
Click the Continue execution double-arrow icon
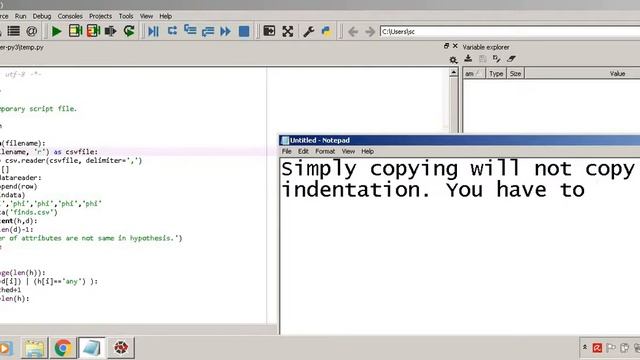click(225, 31)
